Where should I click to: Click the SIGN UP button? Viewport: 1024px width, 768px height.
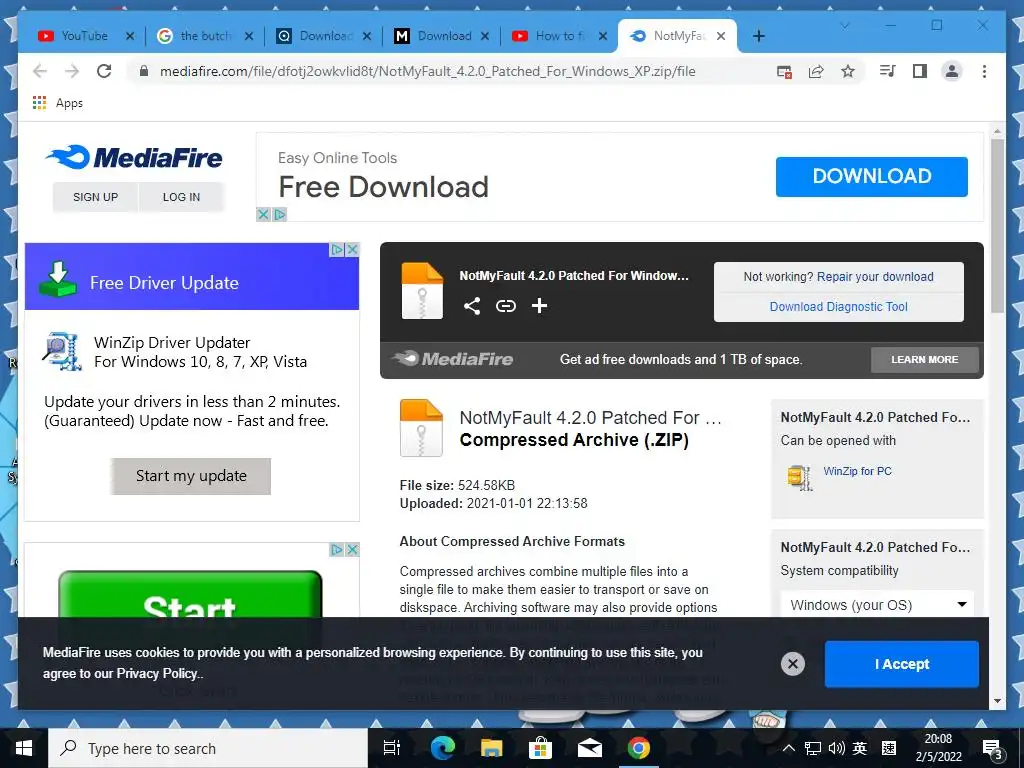coord(95,197)
